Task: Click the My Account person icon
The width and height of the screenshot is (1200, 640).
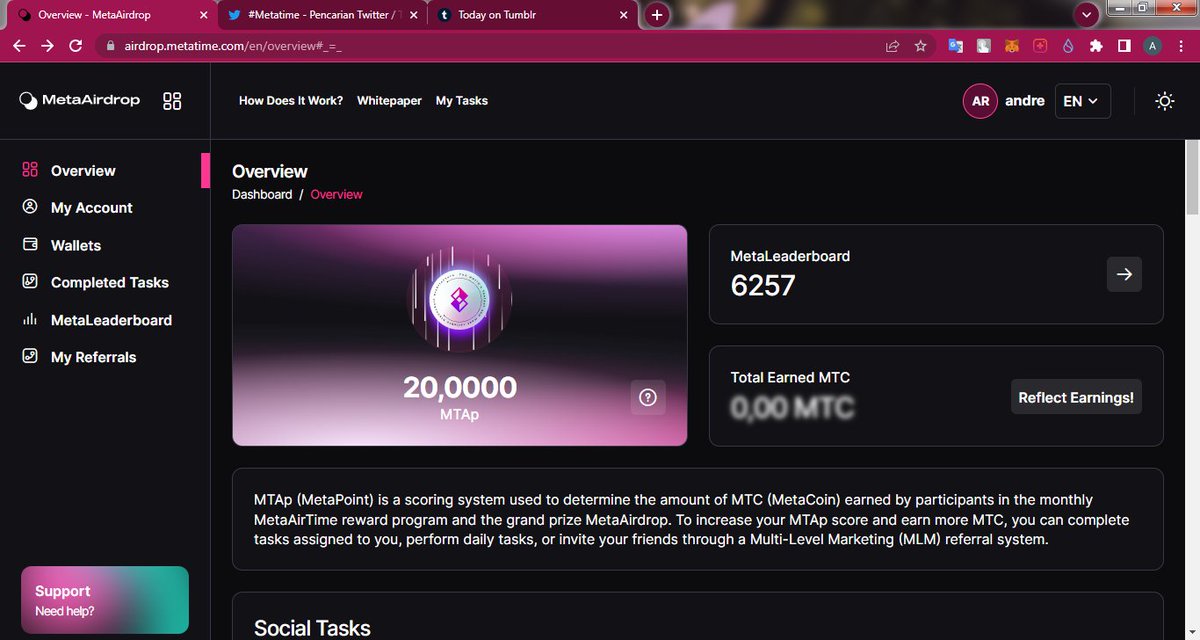Action: (30, 207)
